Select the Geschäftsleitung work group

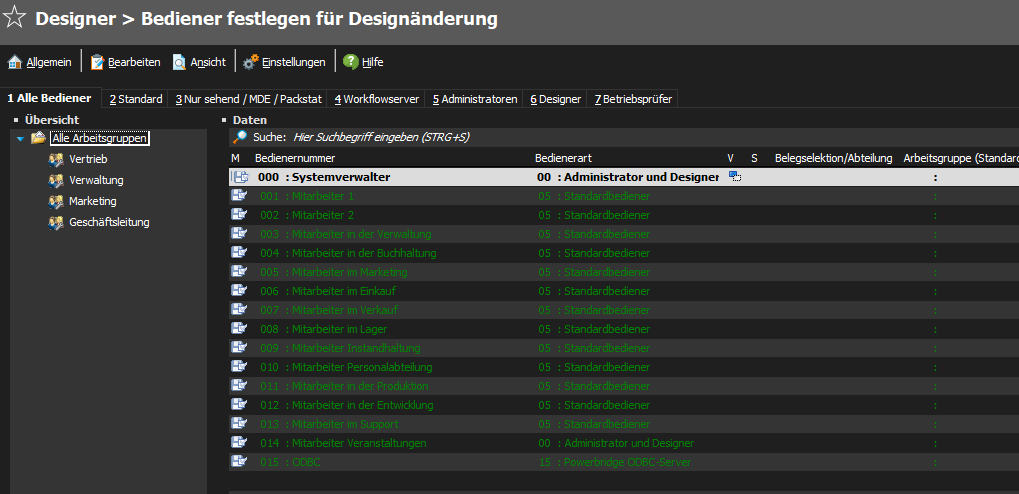coord(109,222)
